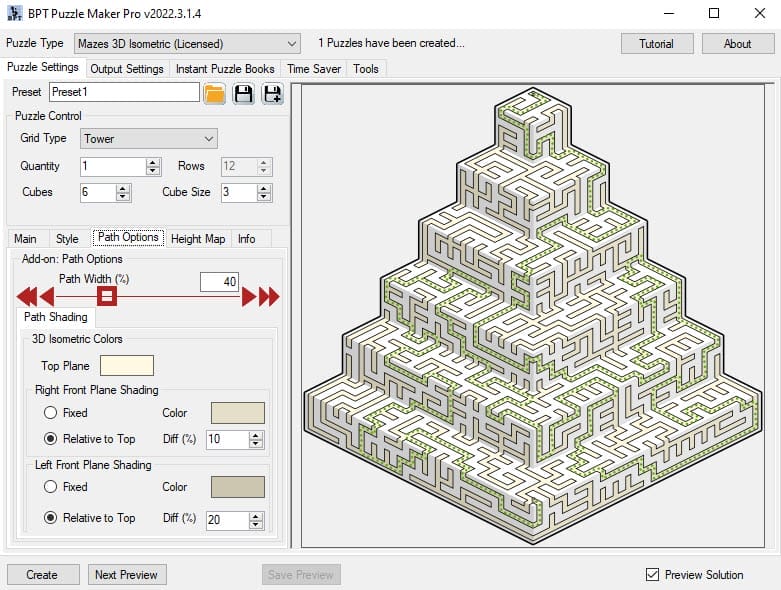
Task: Save the current preset icon
Action: [243, 93]
